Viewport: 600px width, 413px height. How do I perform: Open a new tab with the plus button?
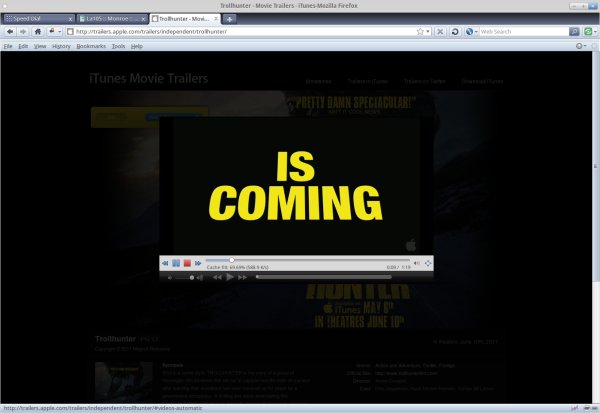229,19
